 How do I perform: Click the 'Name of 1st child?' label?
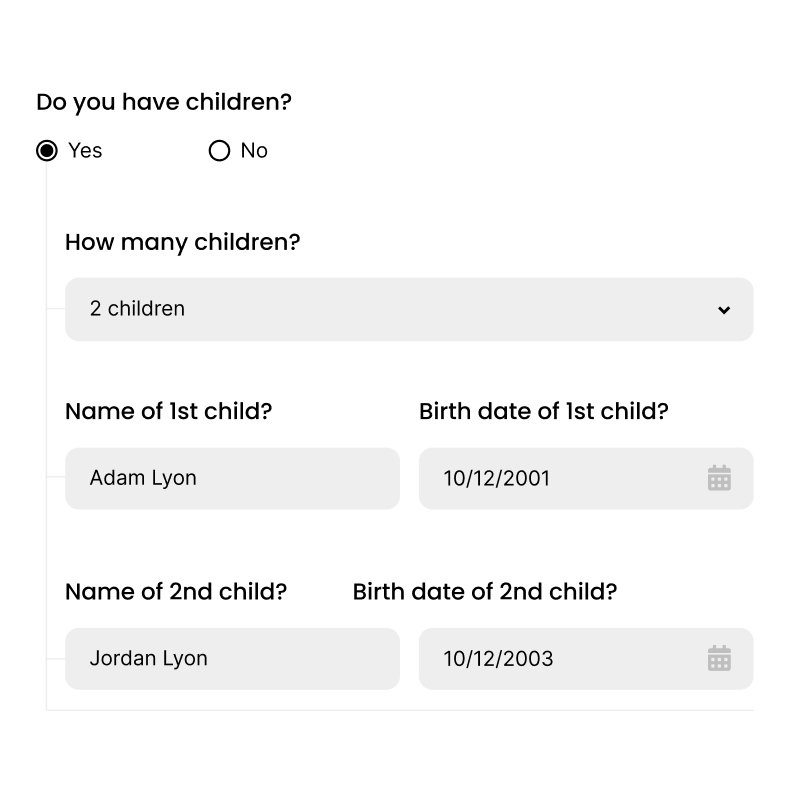pyautogui.click(x=168, y=411)
